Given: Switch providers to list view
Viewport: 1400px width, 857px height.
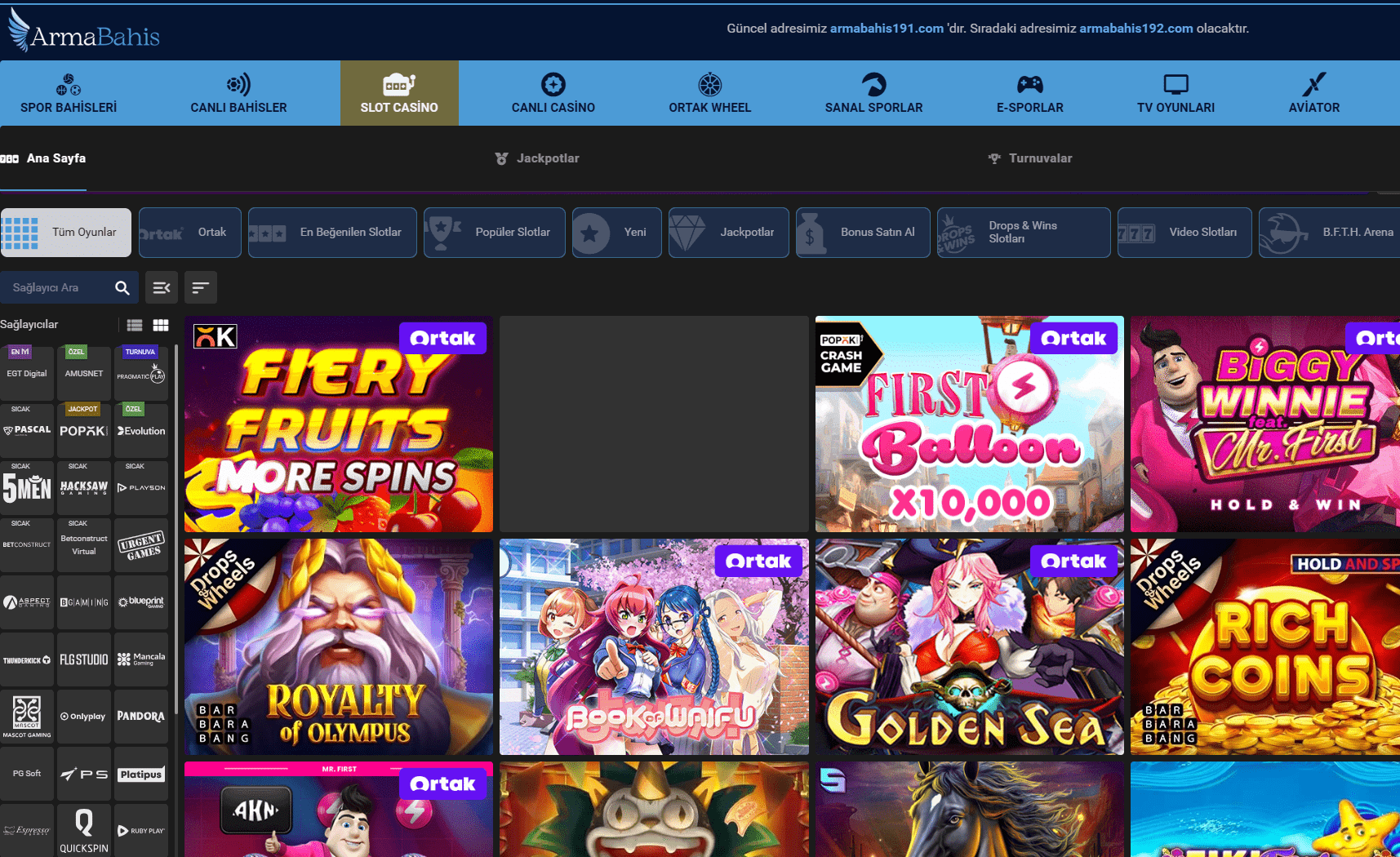Looking at the screenshot, I should click(x=135, y=325).
